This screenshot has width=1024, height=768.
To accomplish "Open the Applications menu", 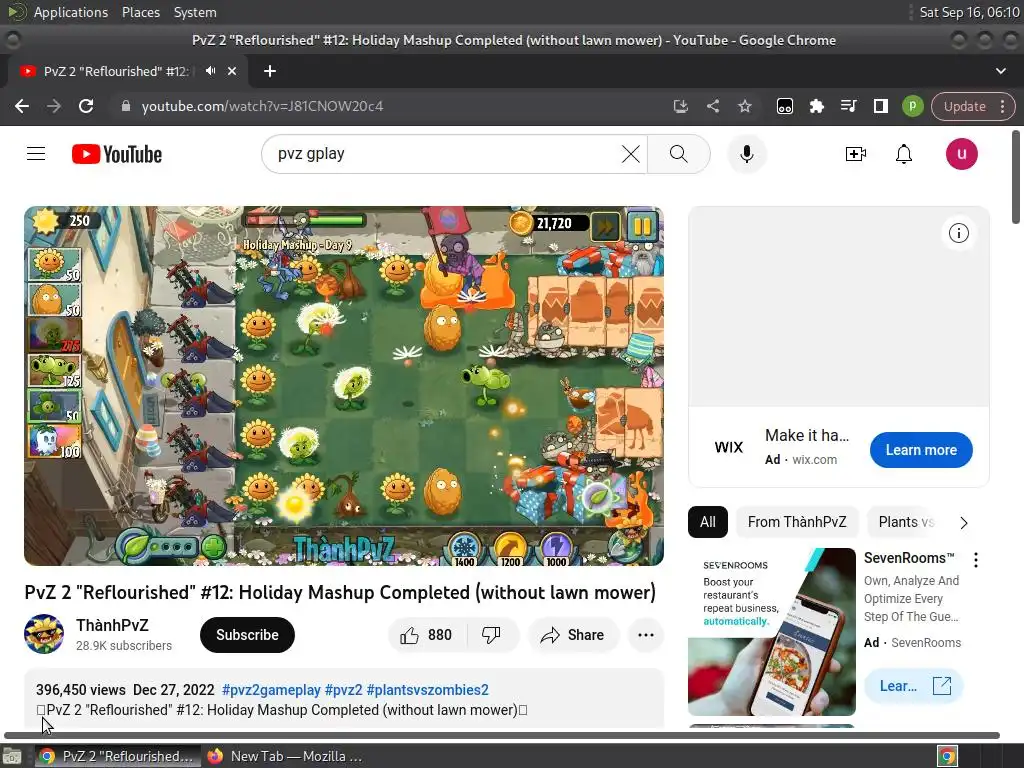I will click(x=71, y=12).
